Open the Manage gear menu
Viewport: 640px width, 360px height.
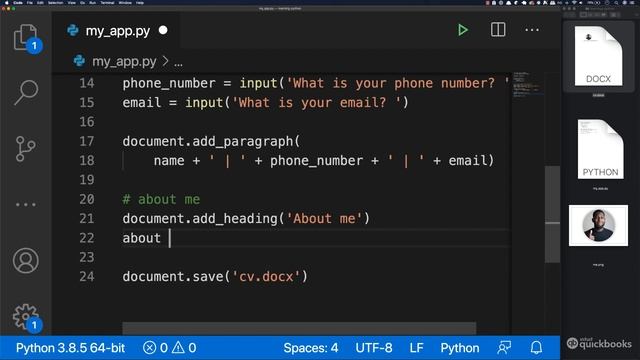26,316
